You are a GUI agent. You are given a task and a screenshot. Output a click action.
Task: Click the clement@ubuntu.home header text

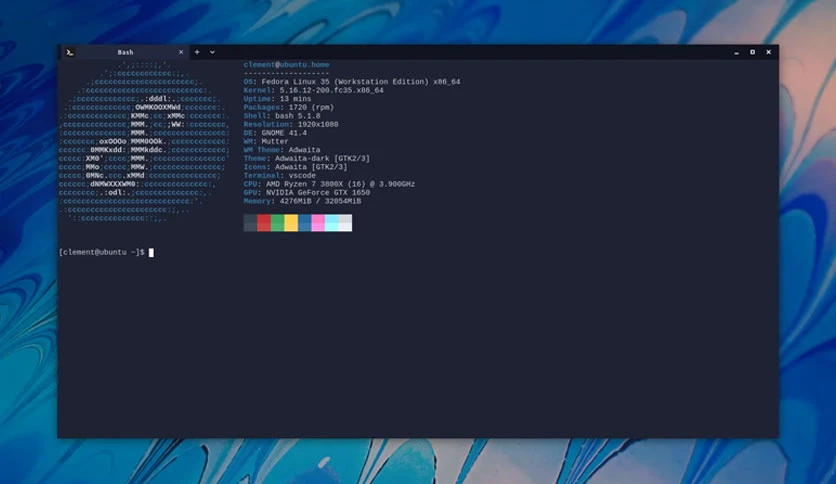tap(286, 64)
